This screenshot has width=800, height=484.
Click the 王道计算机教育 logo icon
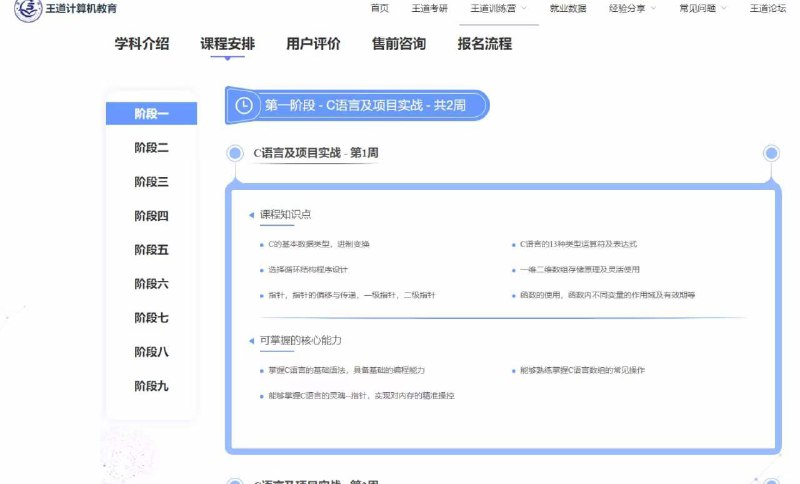(x=28, y=9)
